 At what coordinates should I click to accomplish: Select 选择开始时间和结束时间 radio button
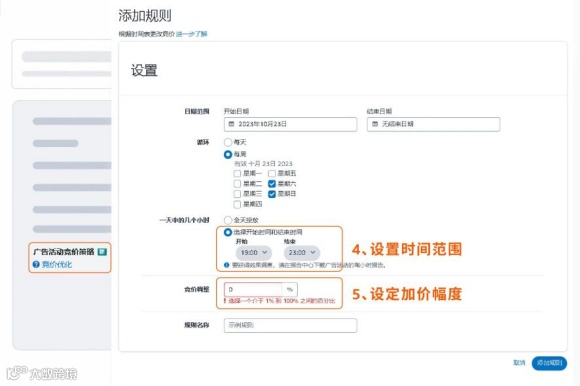(228, 232)
